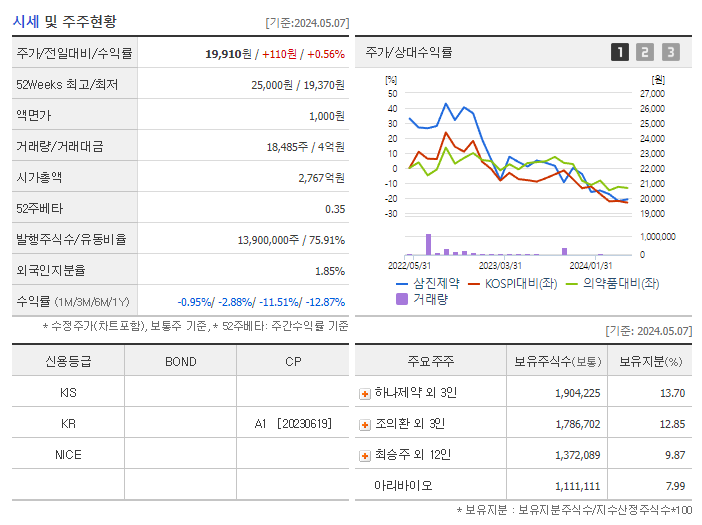Select the 1,904,225 share count
Viewport: 702px width, 525px height.
coord(578,393)
